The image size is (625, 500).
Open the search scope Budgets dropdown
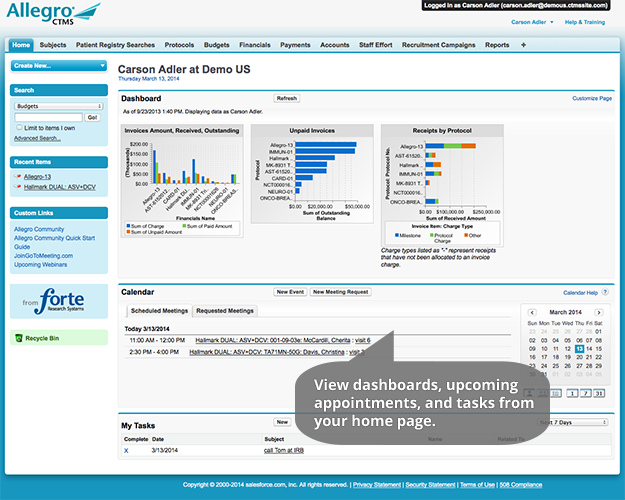[59, 106]
